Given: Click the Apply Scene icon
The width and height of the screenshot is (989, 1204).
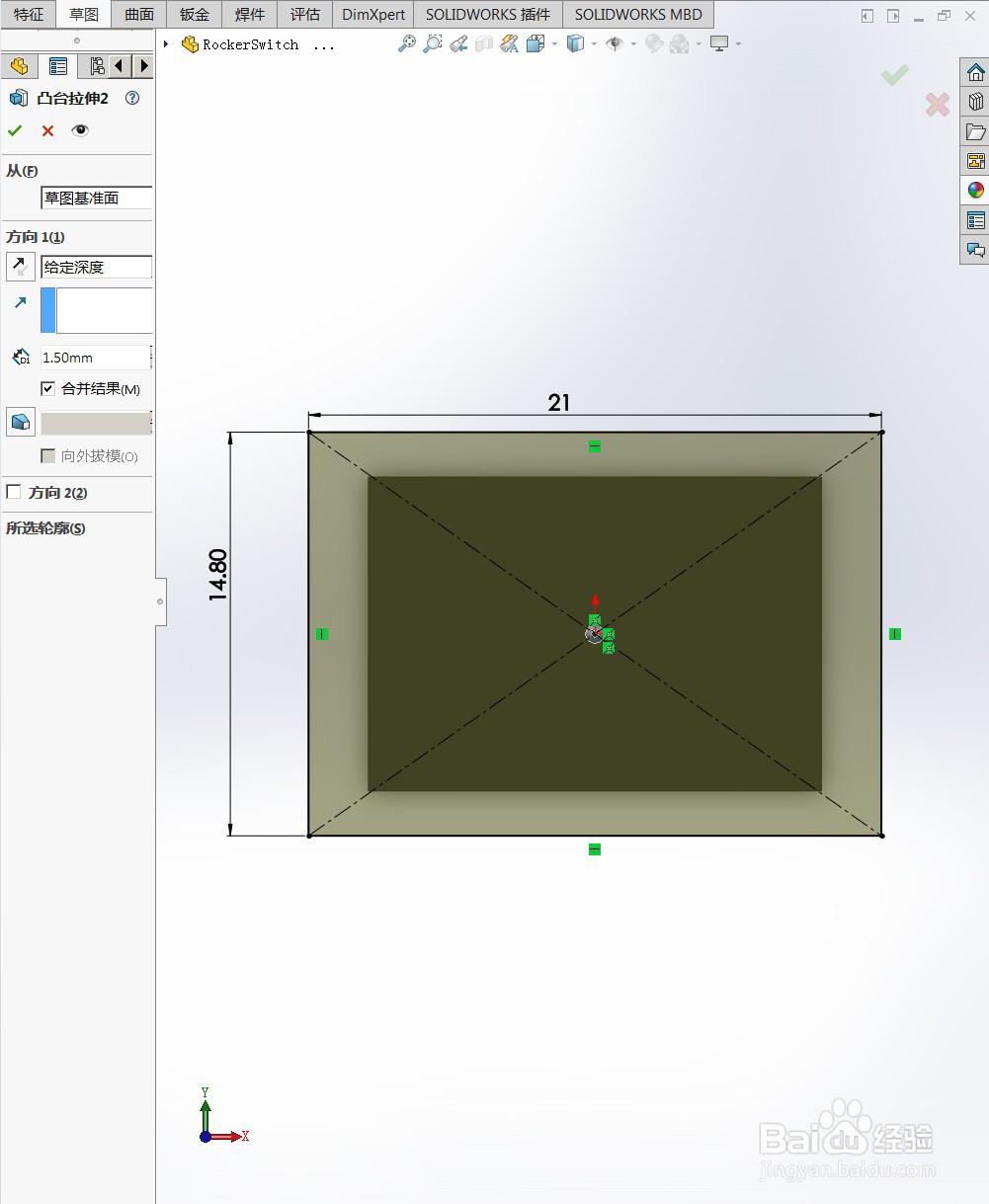Looking at the screenshot, I should [x=679, y=43].
